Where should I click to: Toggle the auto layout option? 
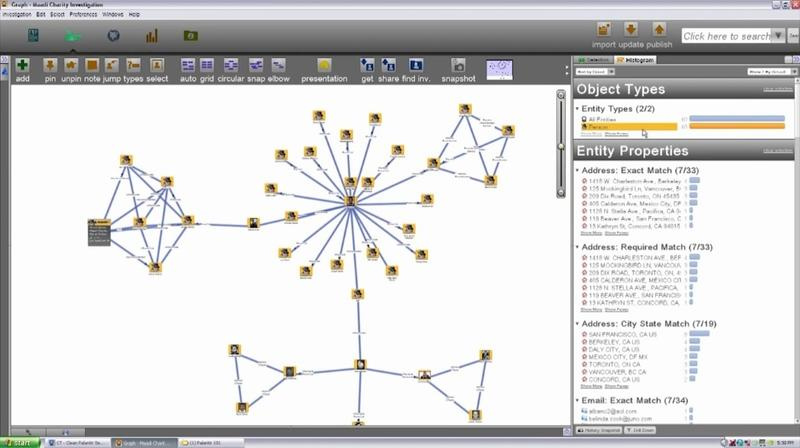coord(188,65)
